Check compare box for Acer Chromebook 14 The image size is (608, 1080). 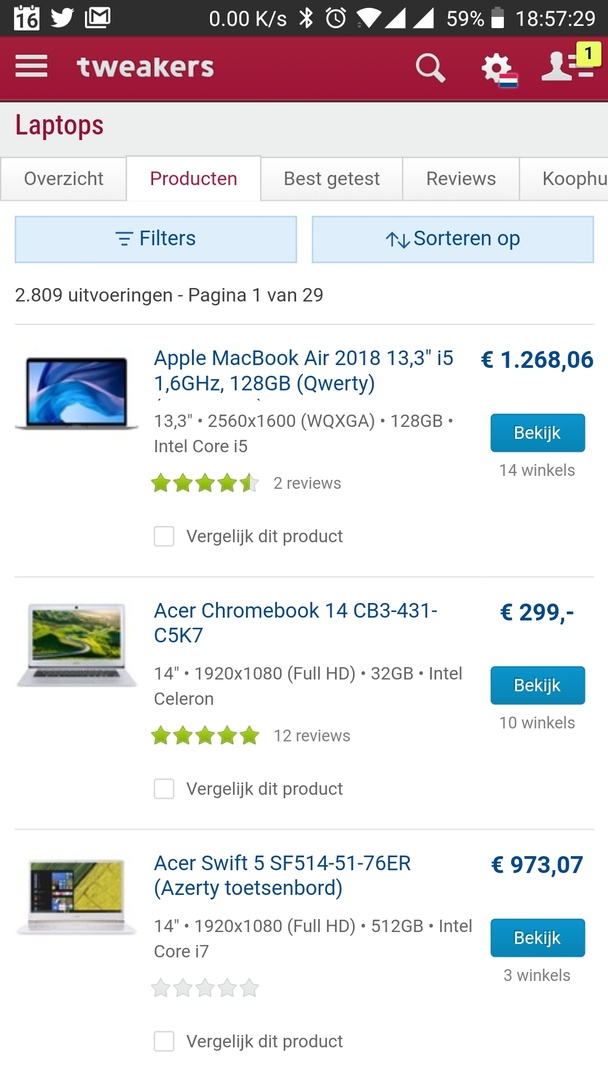click(x=164, y=789)
